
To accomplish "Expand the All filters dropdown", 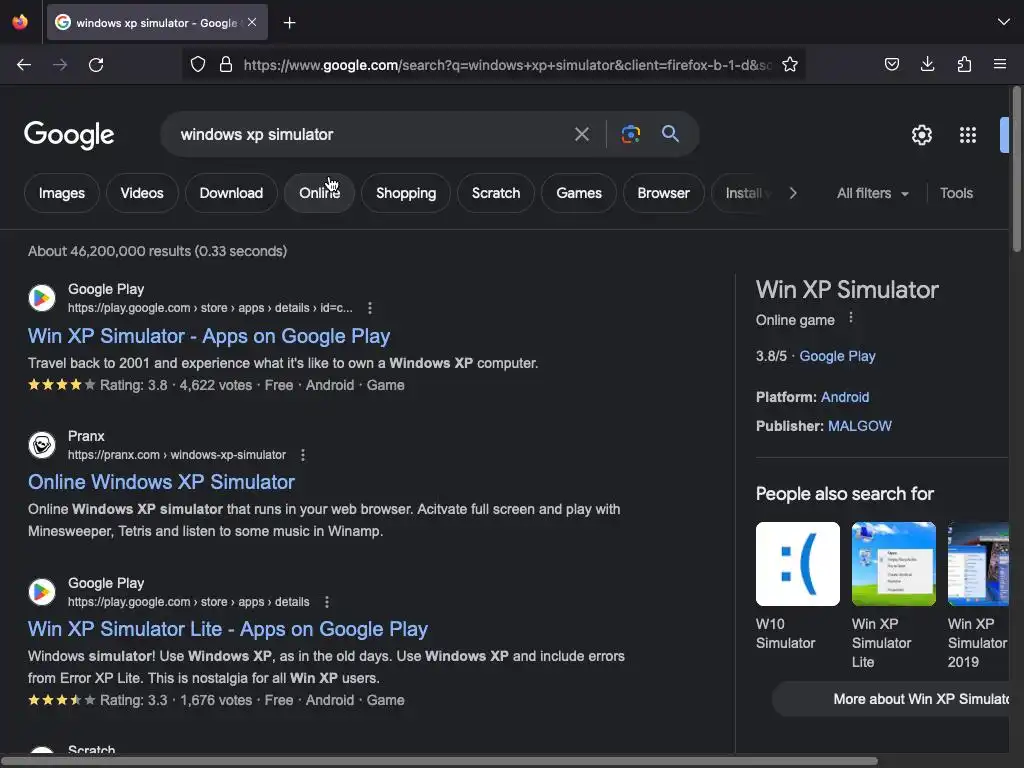I will [x=872, y=193].
